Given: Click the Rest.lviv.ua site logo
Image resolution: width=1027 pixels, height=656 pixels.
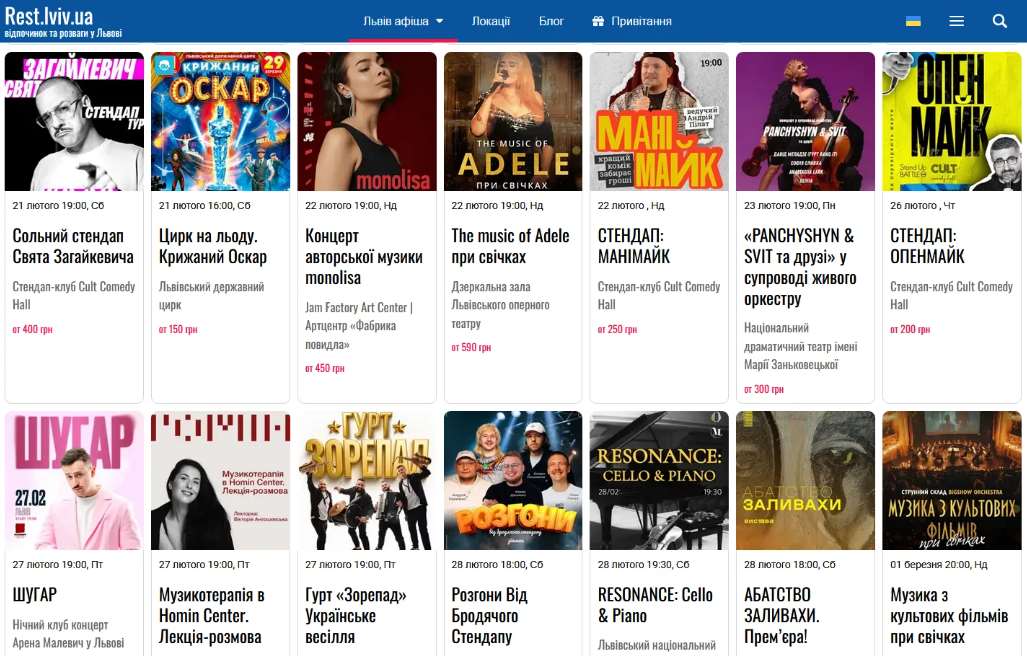Looking at the screenshot, I should pos(63,22).
